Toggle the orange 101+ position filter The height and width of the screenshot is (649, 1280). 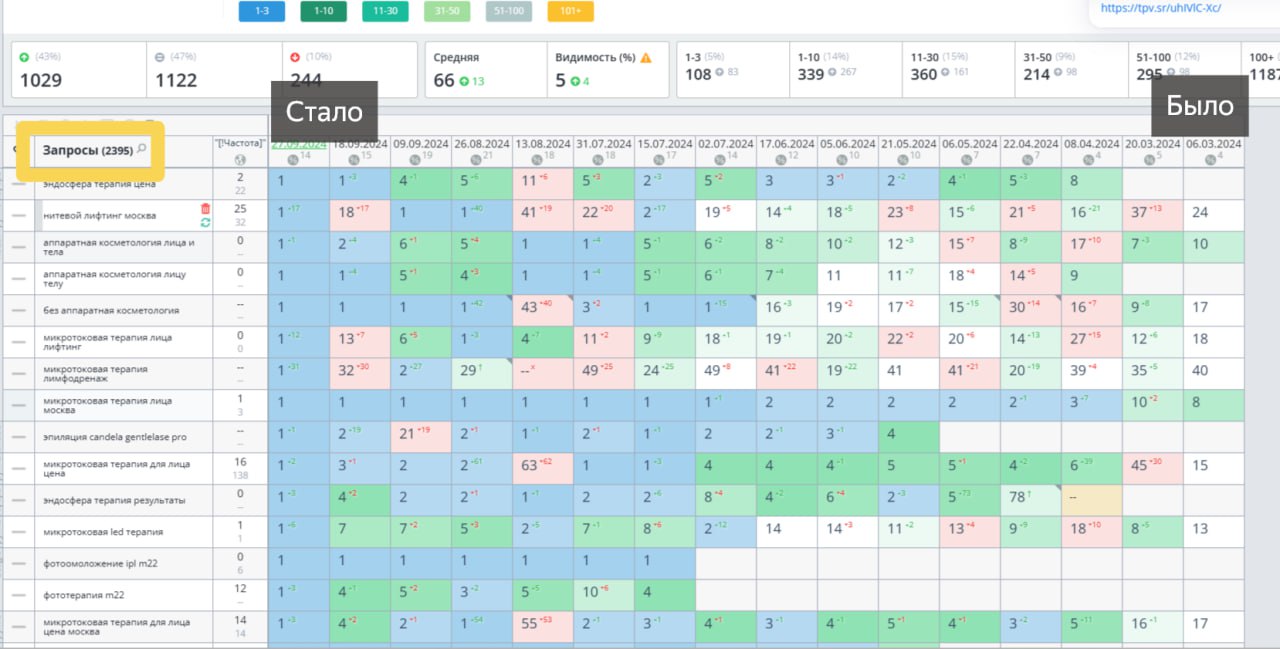571,11
